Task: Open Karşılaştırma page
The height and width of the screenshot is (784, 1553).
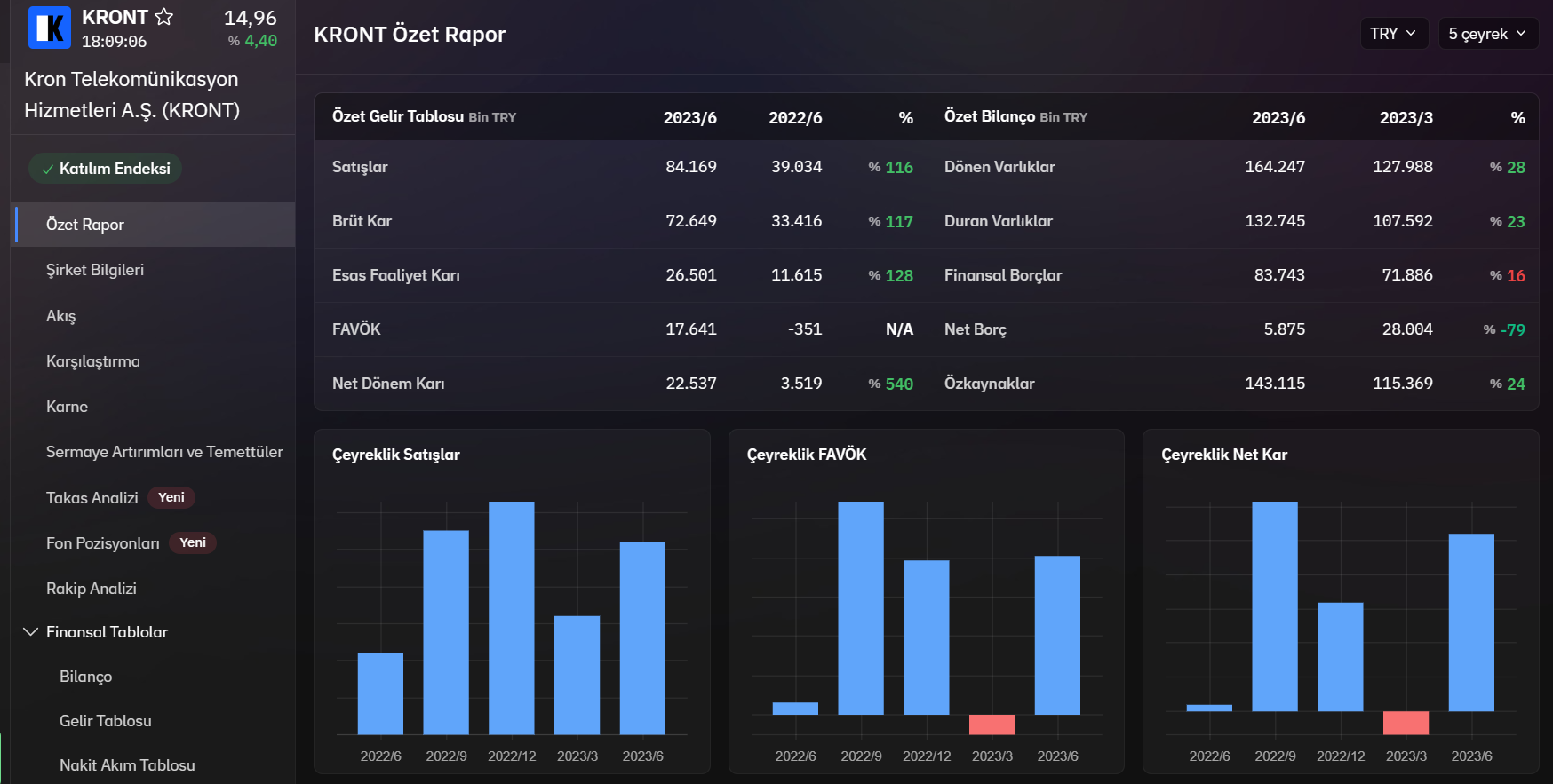Action: (93, 361)
